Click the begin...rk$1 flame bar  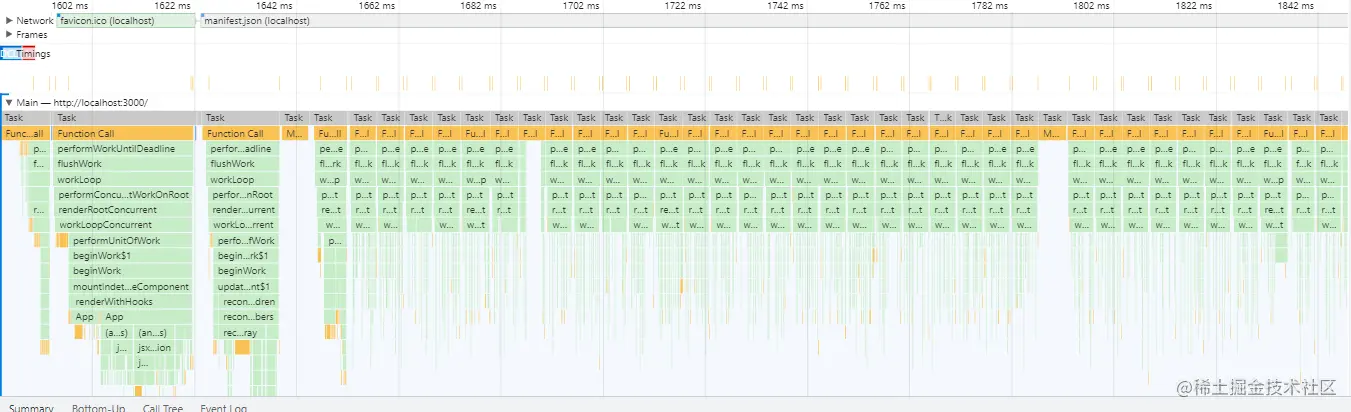(245, 256)
